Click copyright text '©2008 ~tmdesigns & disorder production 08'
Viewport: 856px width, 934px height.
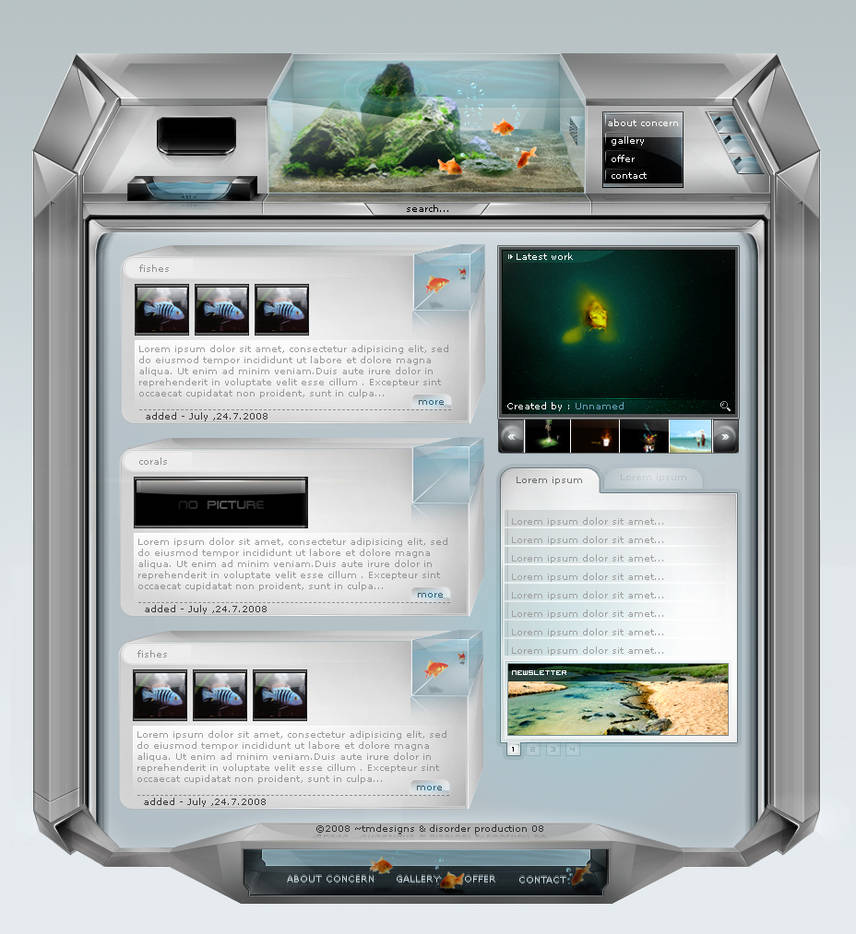429,829
